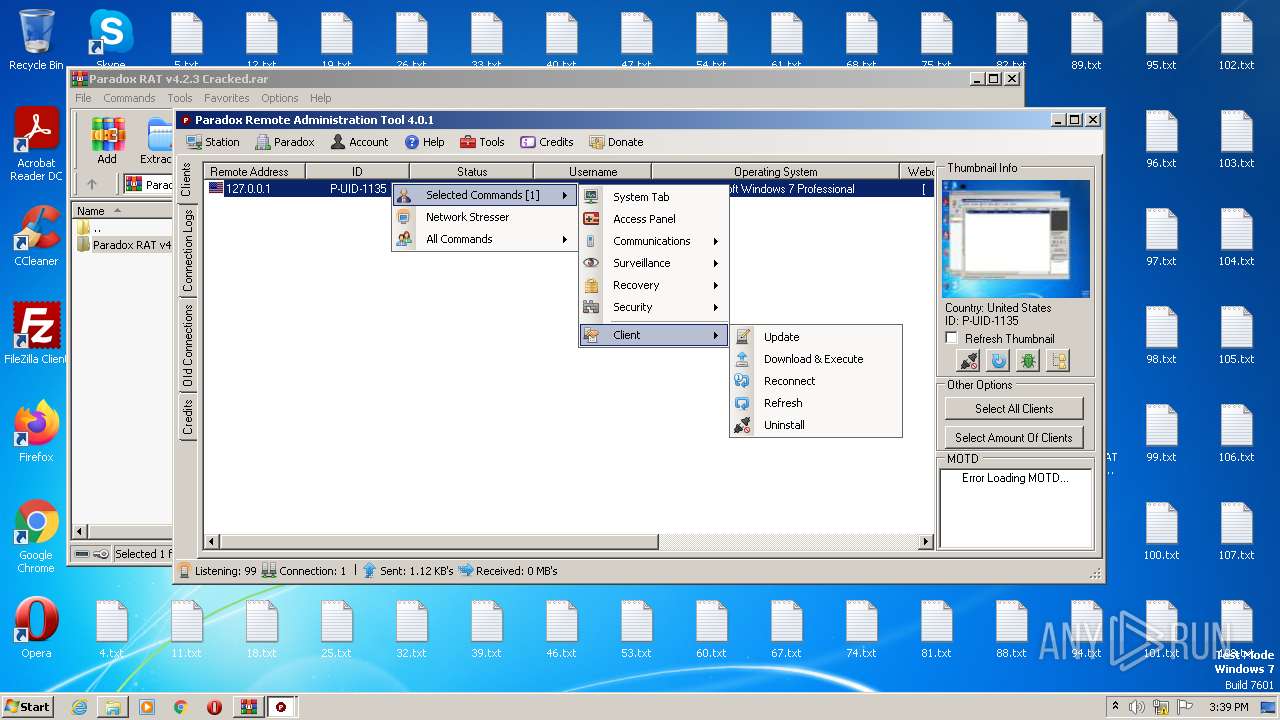Open Internet Explorer from taskbar
Viewport: 1280px width, 720px height.
coord(79,707)
